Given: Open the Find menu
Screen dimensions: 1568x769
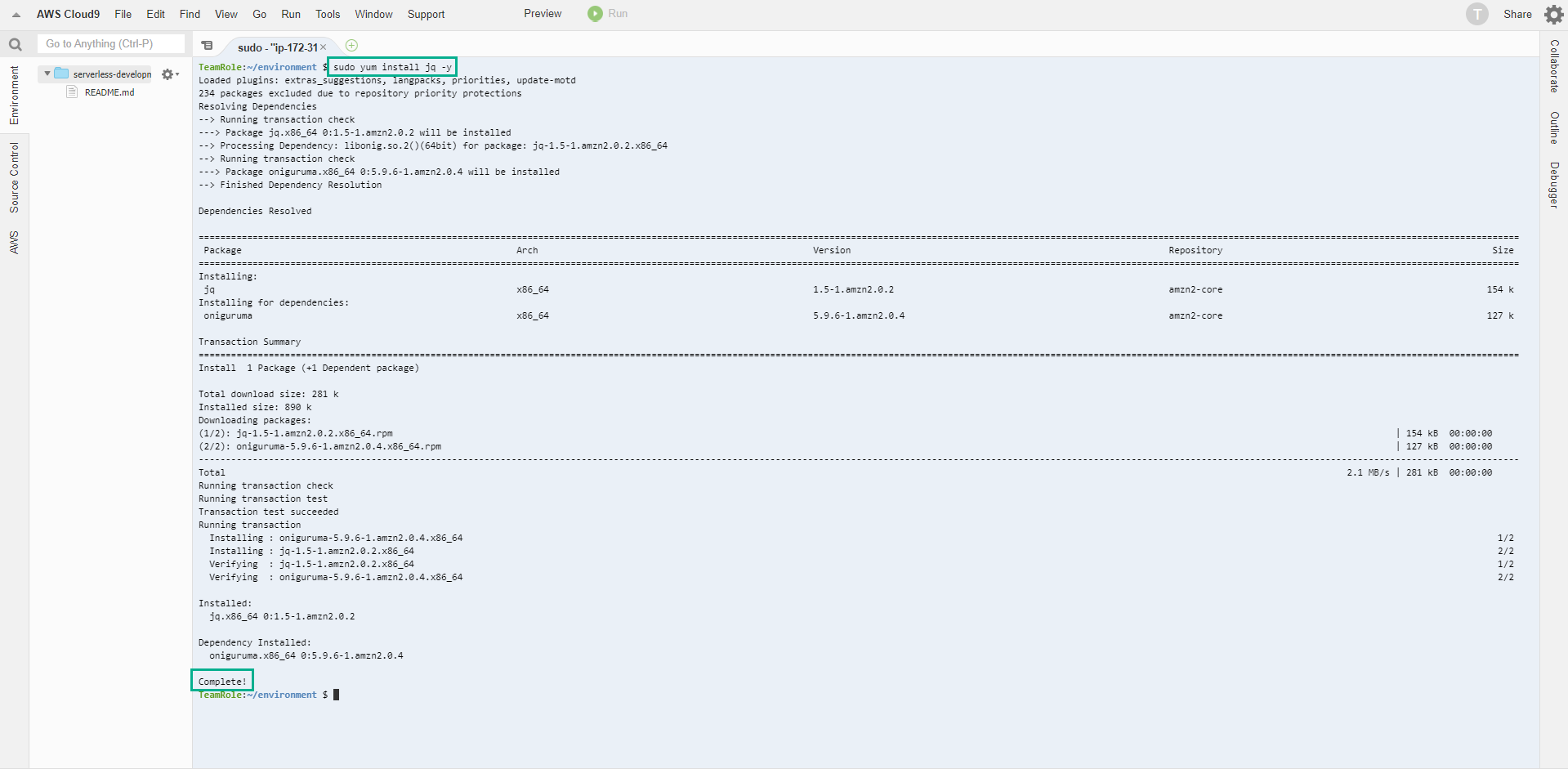Looking at the screenshot, I should coord(190,14).
